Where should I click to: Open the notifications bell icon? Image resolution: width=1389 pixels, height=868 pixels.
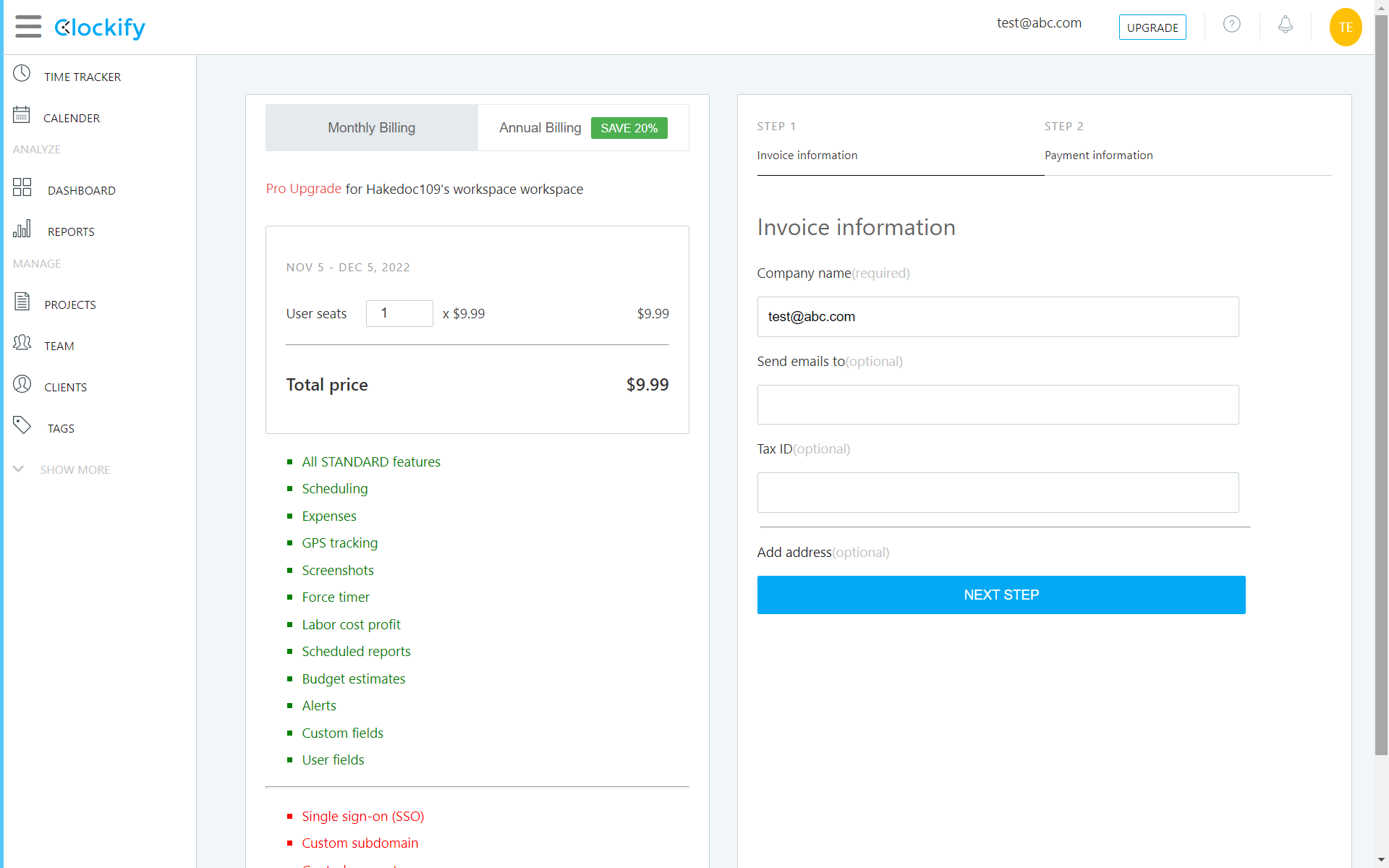pyautogui.click(x=1285, y=25)
